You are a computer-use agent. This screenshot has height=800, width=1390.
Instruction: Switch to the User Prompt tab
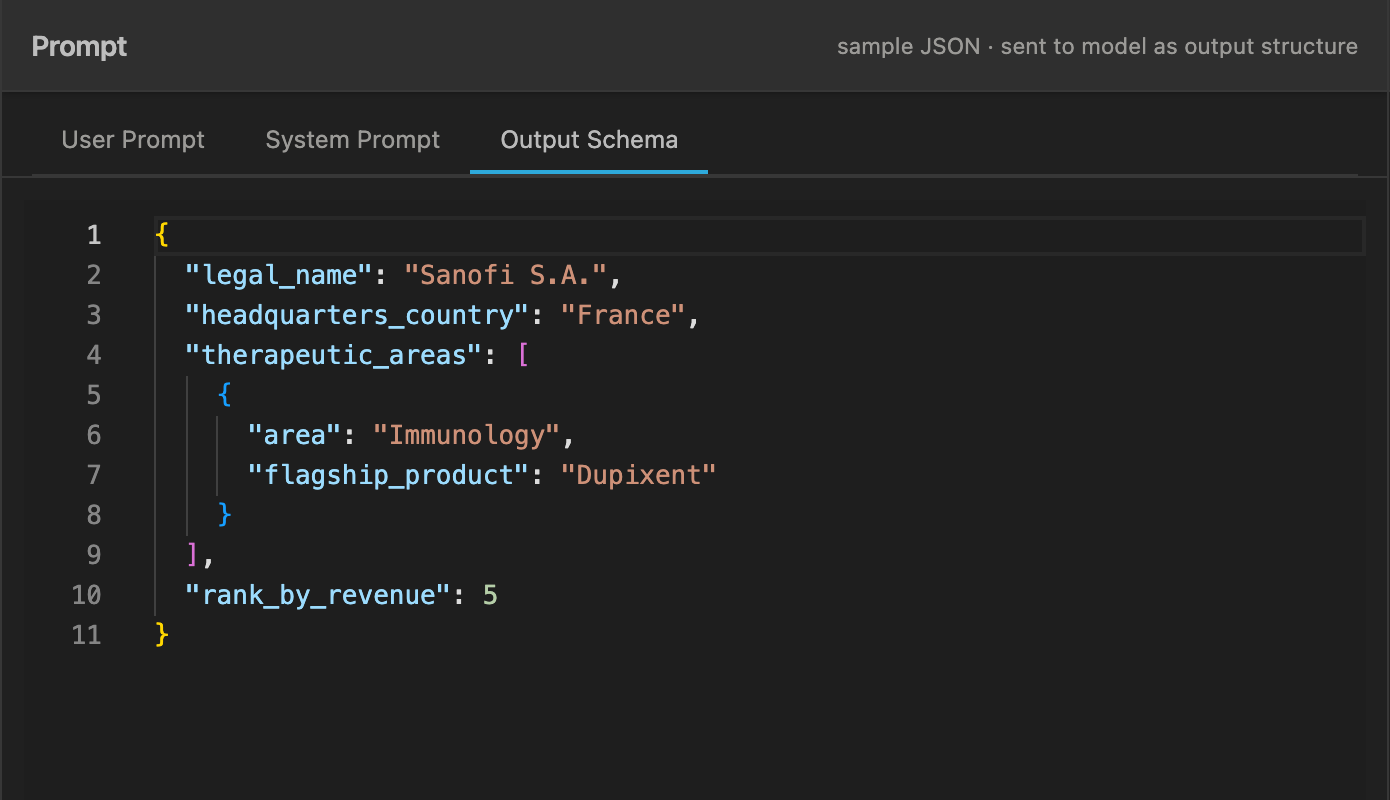coord(133,140)
